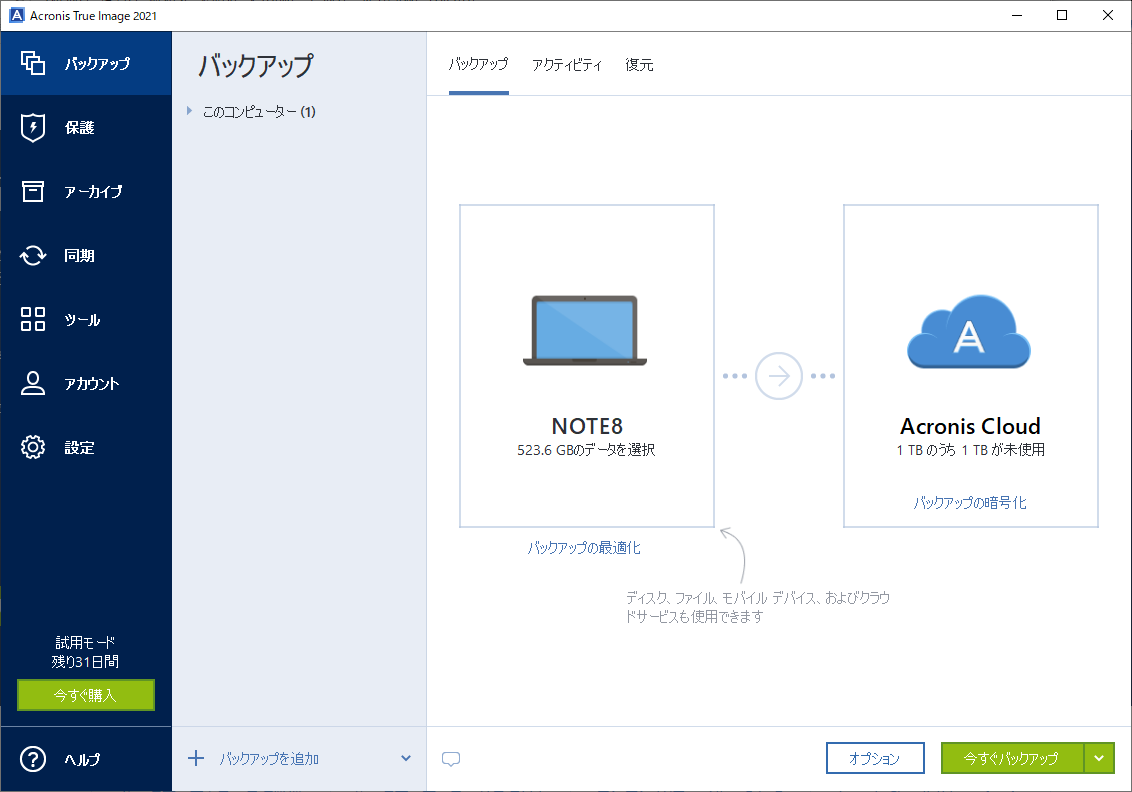Image resolution: width=1132 pixels, height=792 pixels.
Task: Select the 同期 (Sync) icon
Action: [86, 255]
